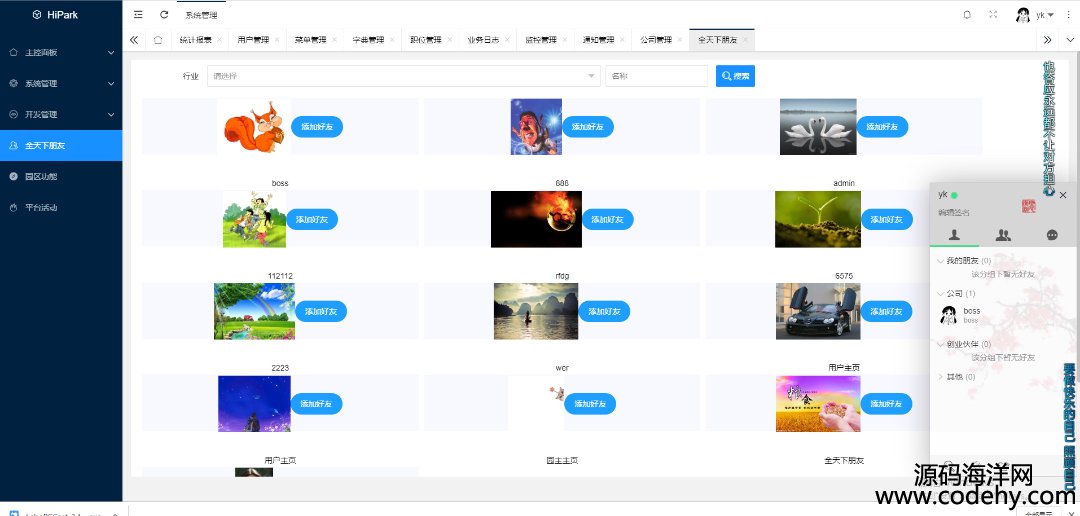Select 平台活动 in the sidebar
This screenshot has height=516, width=1080.
click(x=61, y=207)
